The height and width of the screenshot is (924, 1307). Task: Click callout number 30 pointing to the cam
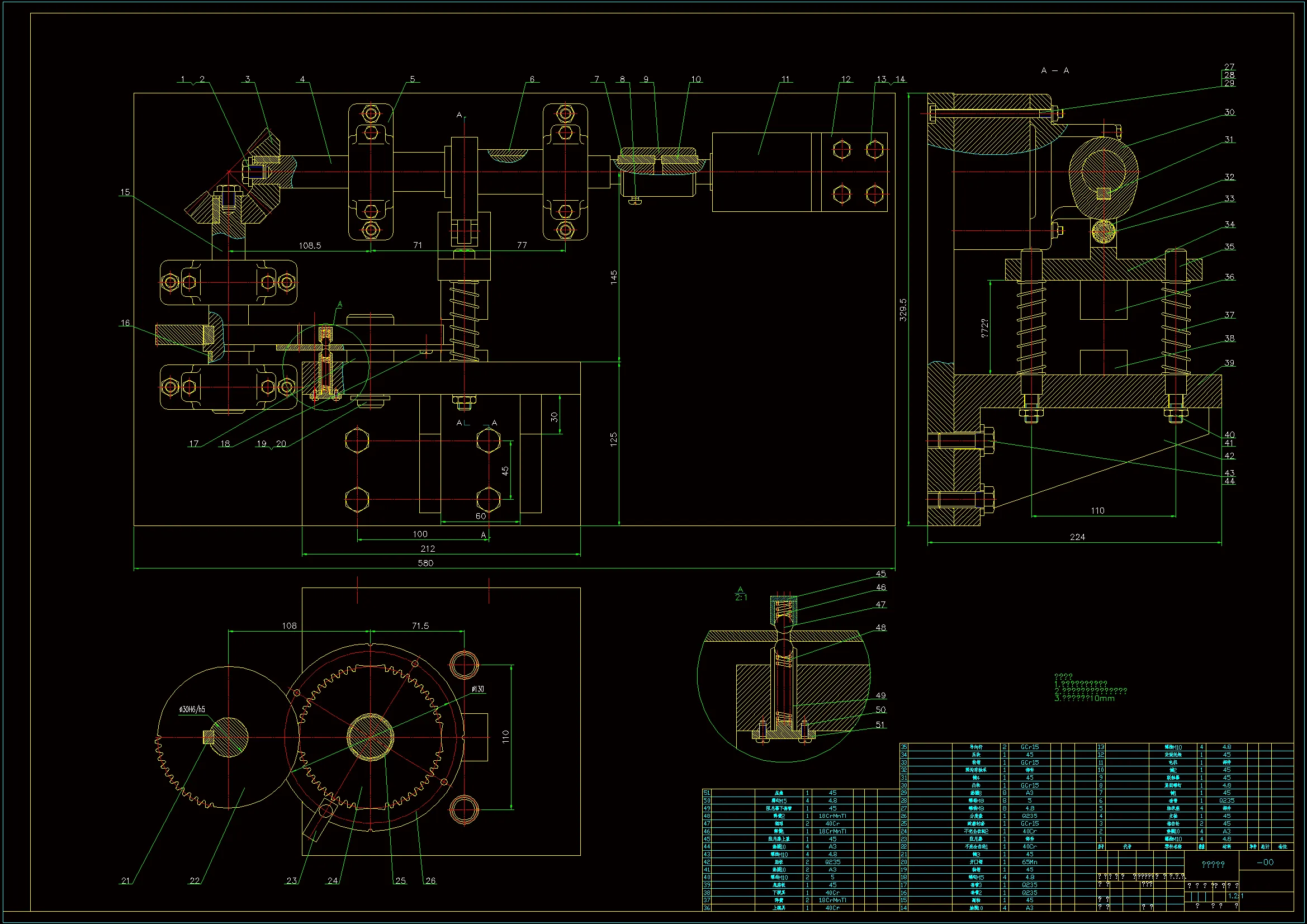click(1229, 112)
